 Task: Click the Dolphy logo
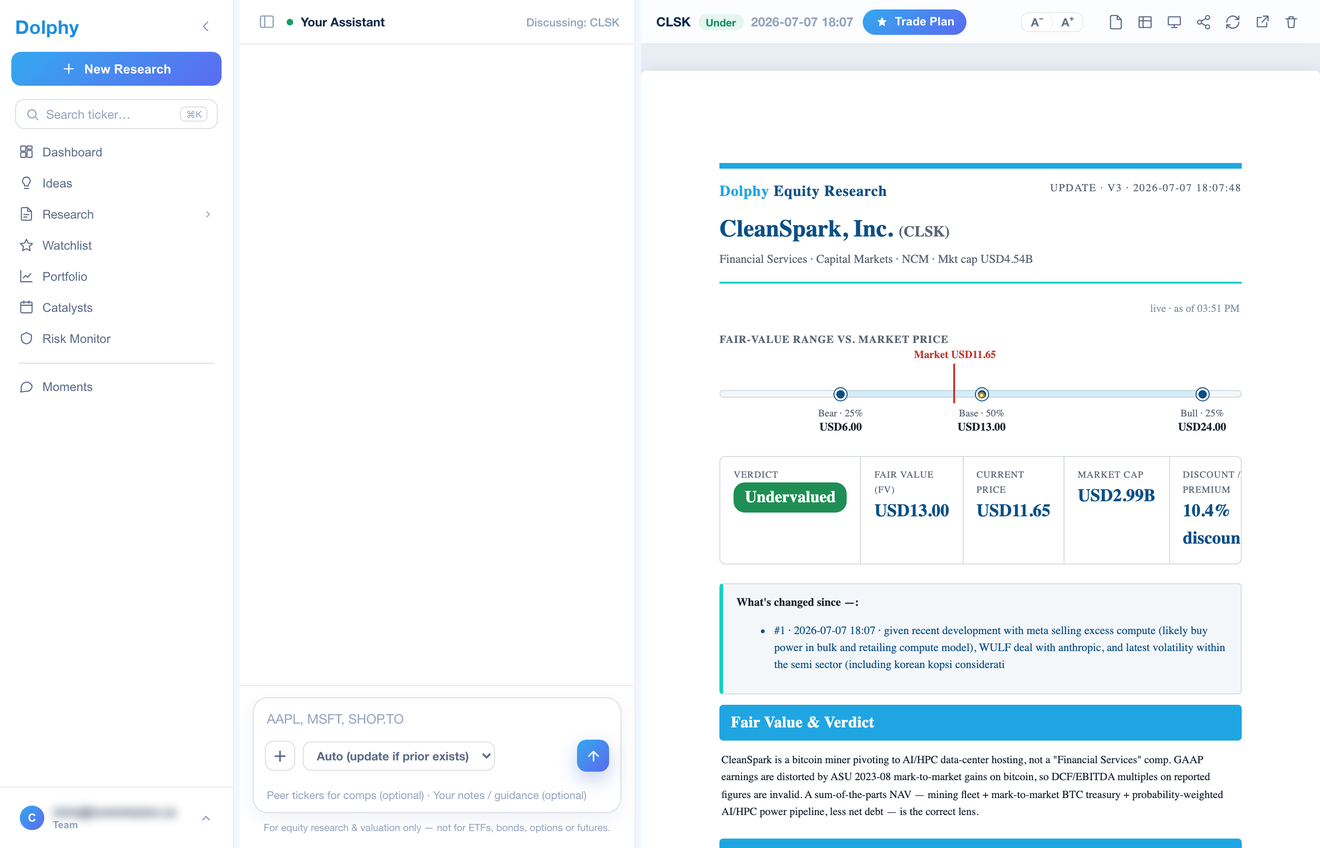(x=47, y=27)
